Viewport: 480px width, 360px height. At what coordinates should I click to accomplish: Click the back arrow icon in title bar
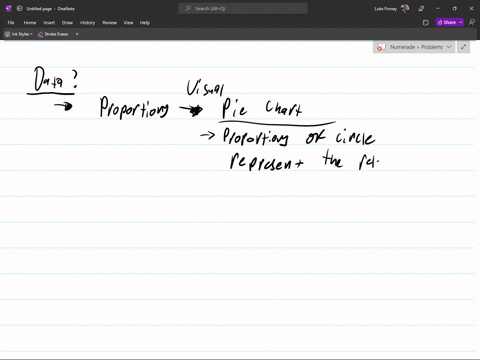[x=19, y=9]
